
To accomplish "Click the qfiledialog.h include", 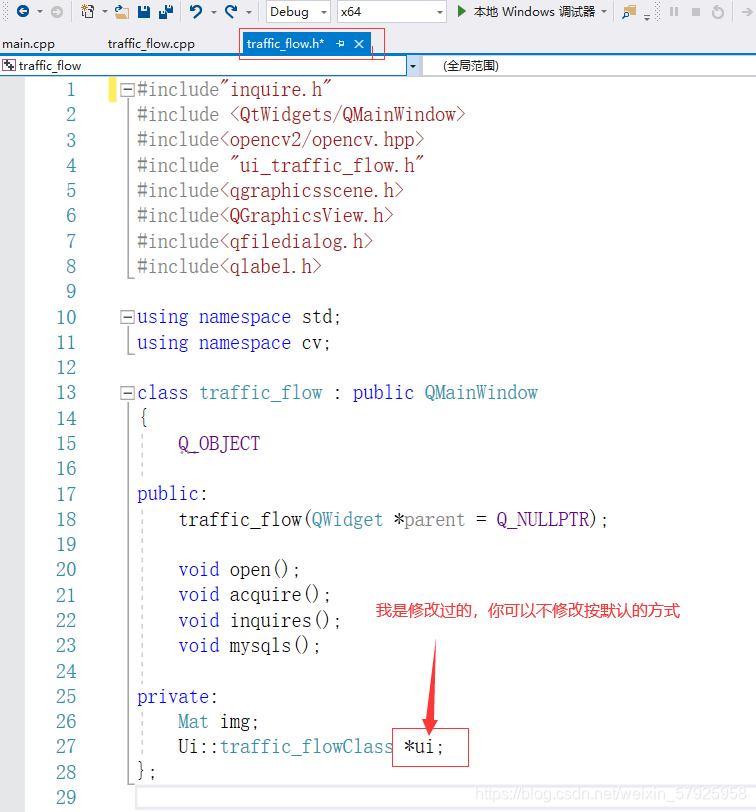I will tap(296, 241).
